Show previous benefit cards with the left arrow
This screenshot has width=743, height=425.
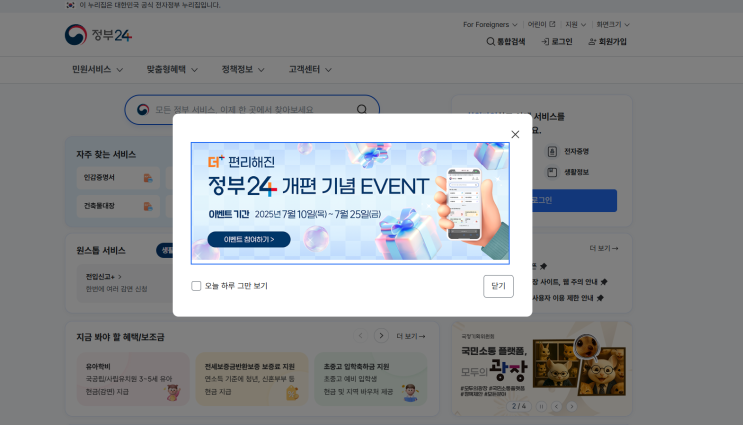361,335
